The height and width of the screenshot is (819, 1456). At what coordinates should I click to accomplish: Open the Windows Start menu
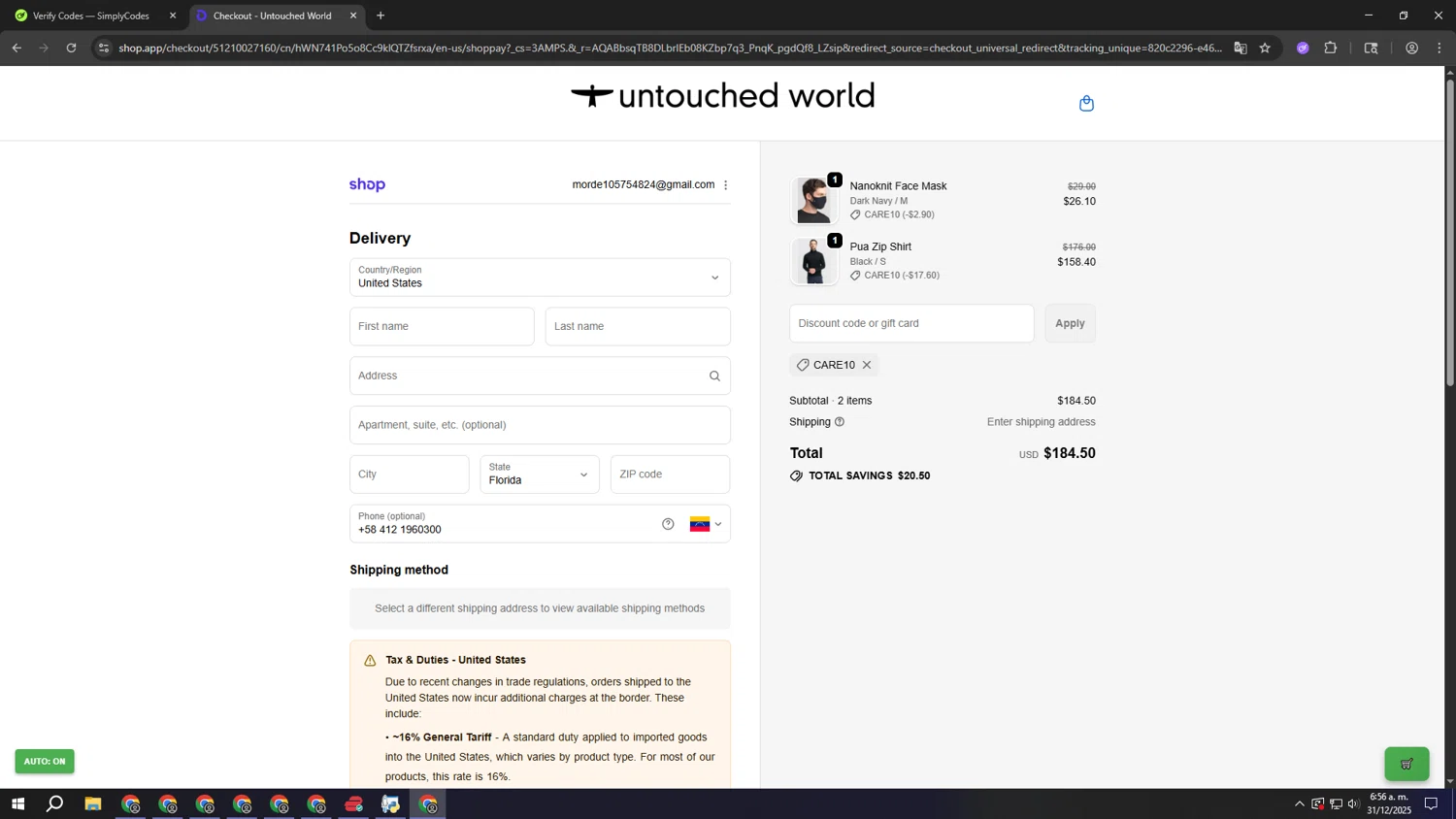17,804
